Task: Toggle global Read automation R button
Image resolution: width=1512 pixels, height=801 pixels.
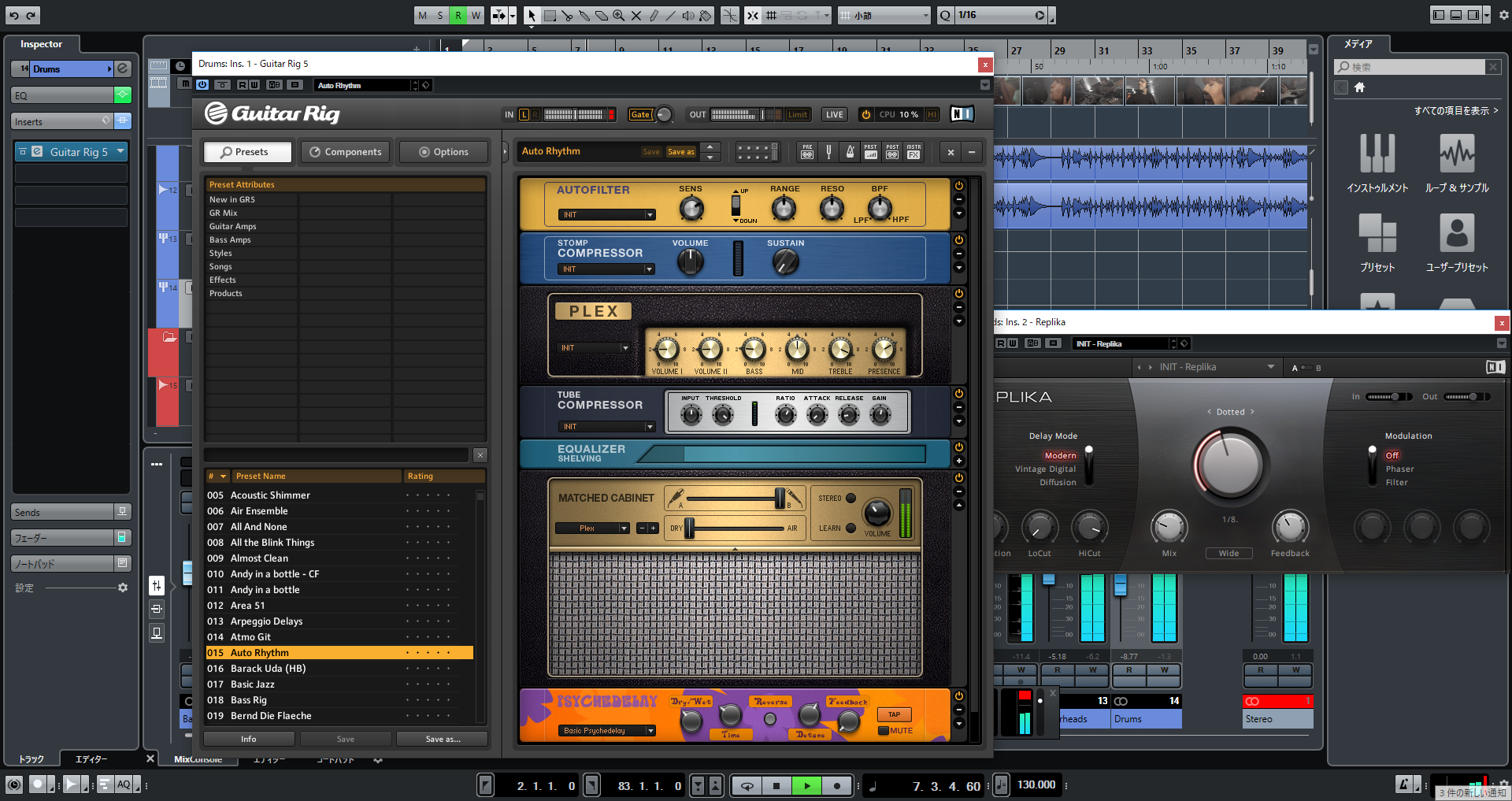Action: (458, 15)
